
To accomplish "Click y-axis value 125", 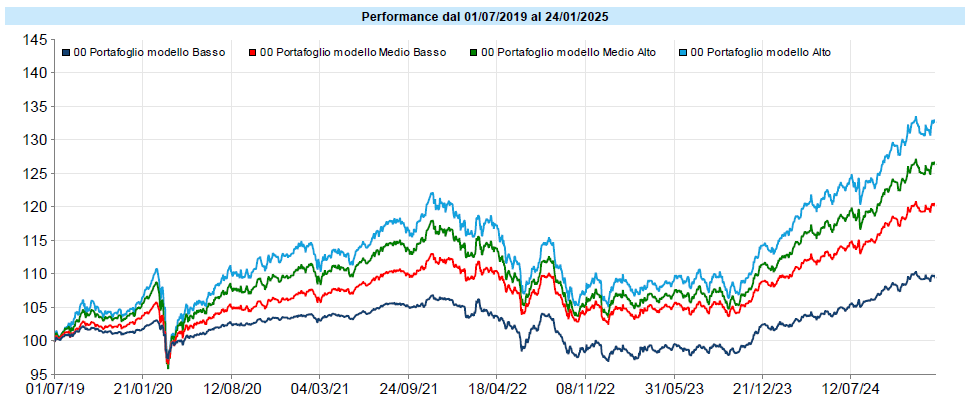I will click(x=36, y=174).
